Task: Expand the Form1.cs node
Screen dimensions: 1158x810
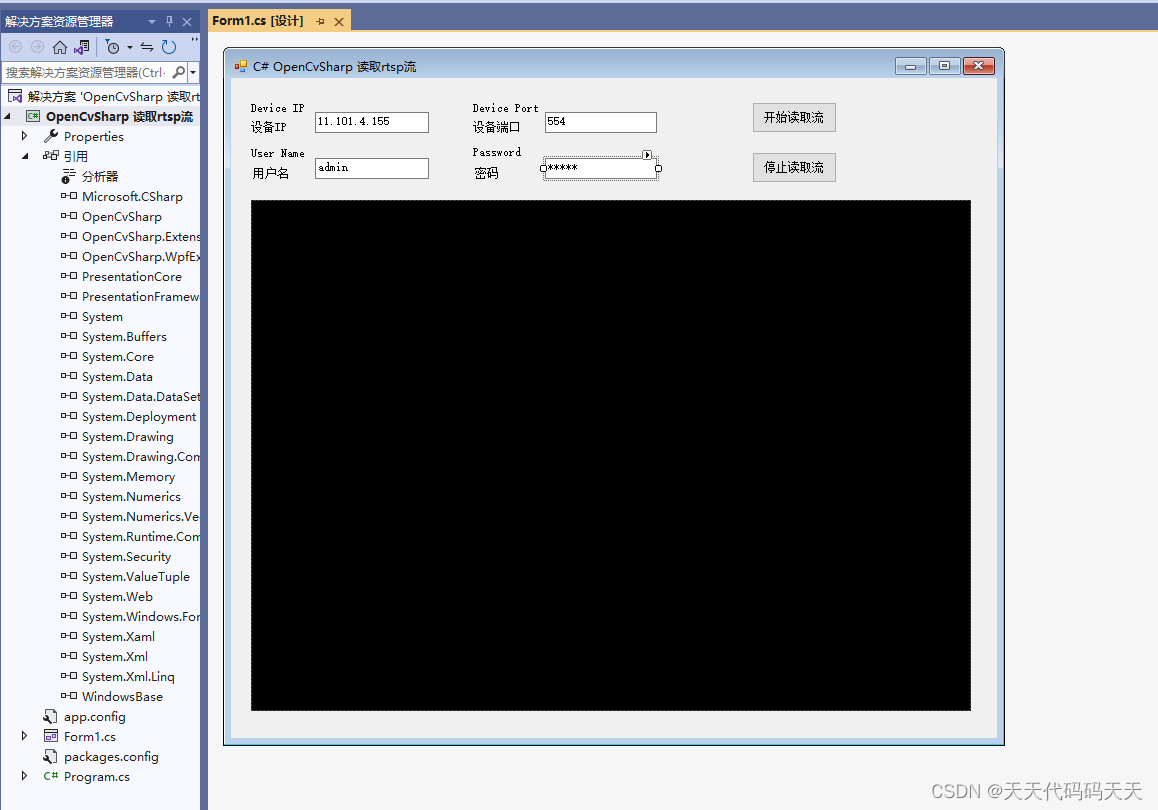Action: (24, 736)
